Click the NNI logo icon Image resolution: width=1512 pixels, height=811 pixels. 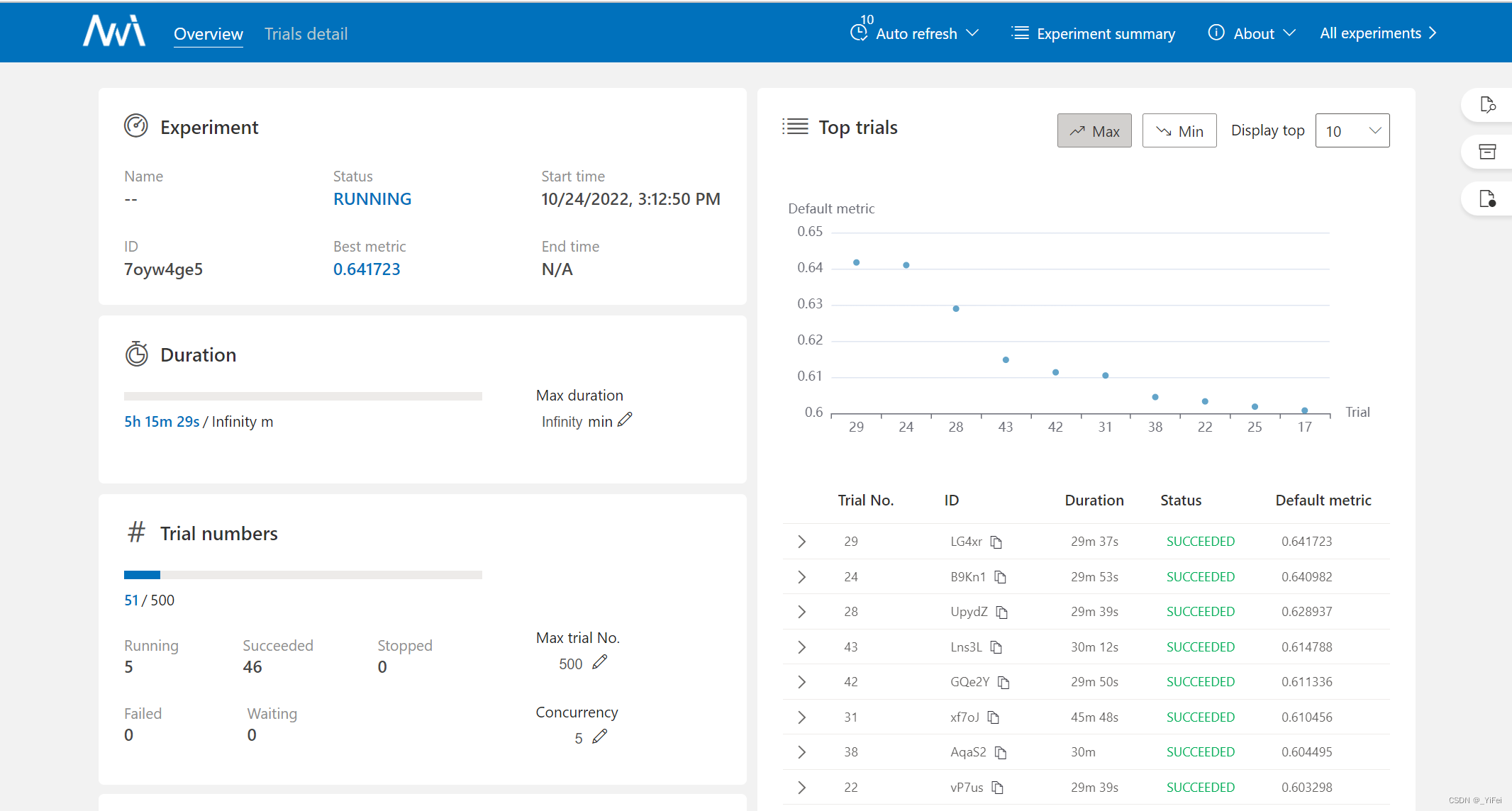click(x=114, y=32)
